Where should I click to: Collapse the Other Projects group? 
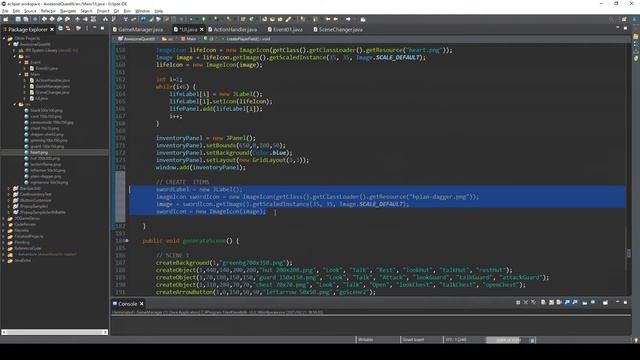point(4,38)
